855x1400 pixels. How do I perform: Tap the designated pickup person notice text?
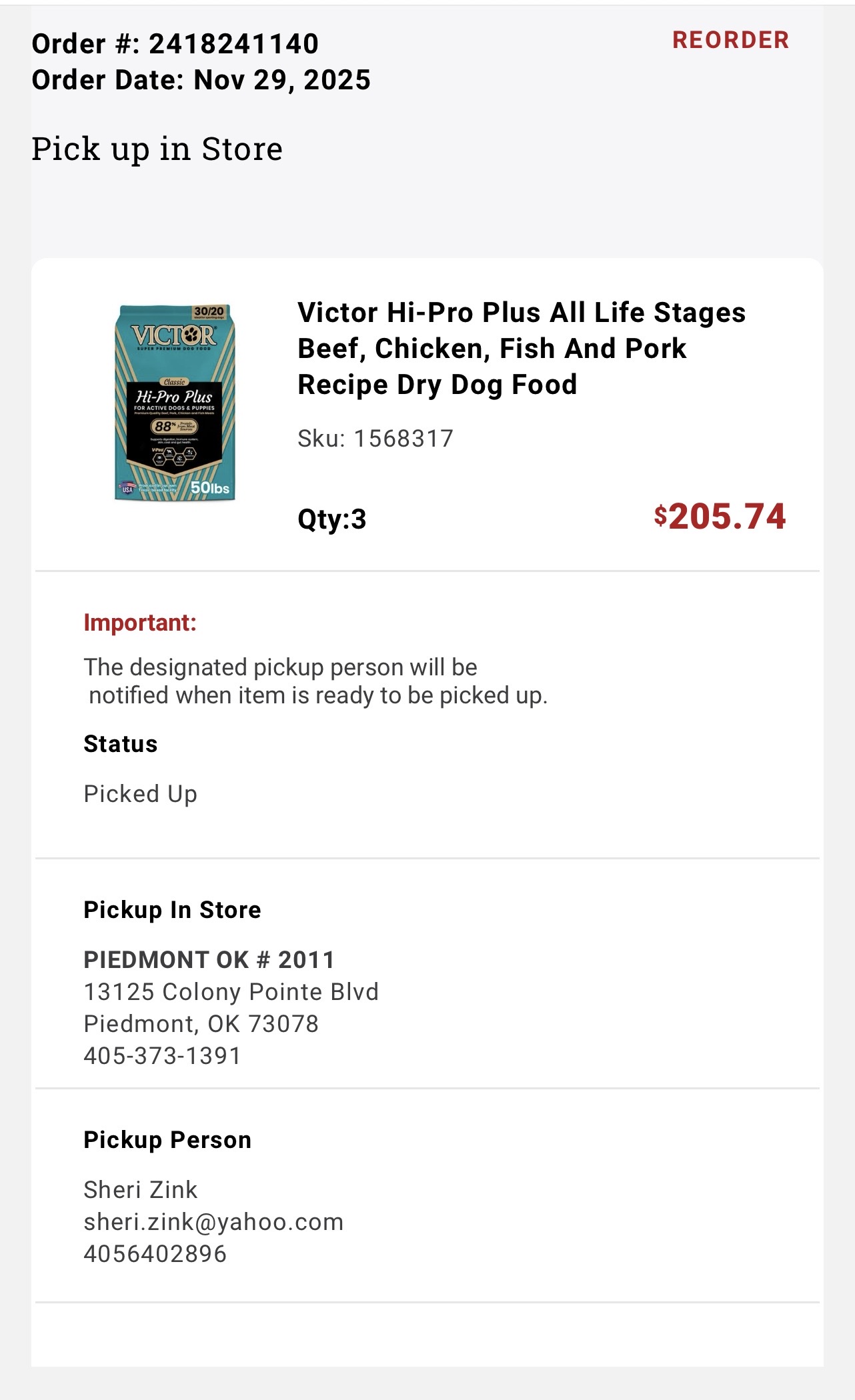(315, 681)
